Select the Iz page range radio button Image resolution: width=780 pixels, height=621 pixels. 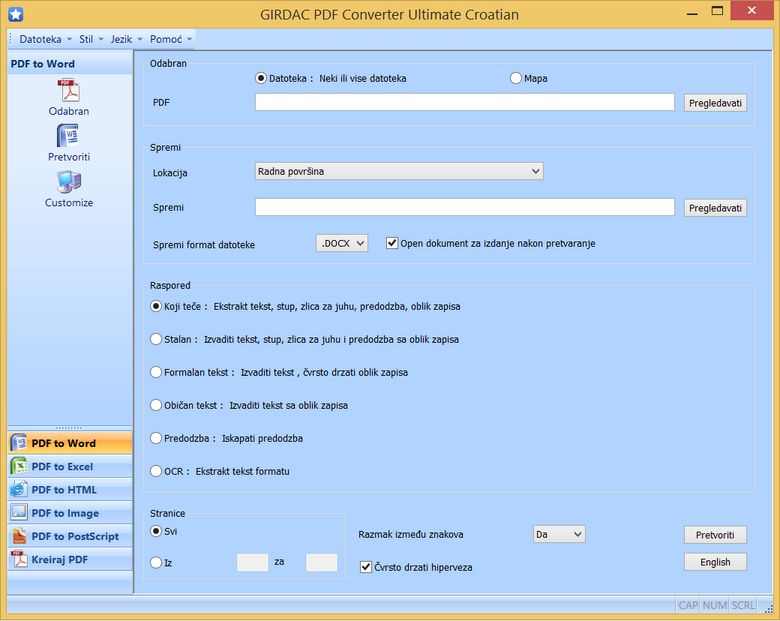click(156, 562)
